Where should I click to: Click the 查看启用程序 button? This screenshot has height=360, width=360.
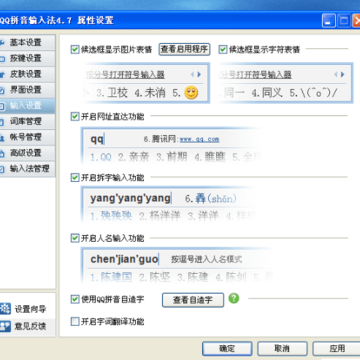[x=184, y=50]
